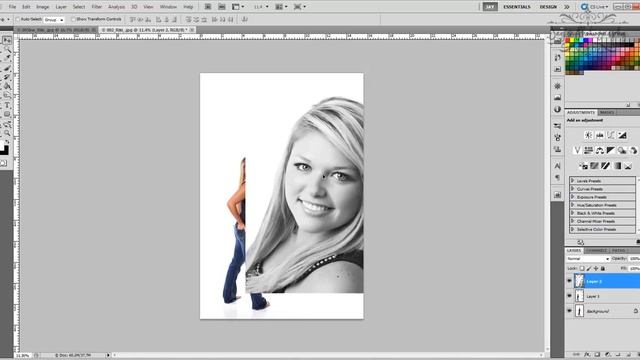Screen dimensions: 640x360
Task: Expand Exposure Presets list
Action: coord(573,197)
